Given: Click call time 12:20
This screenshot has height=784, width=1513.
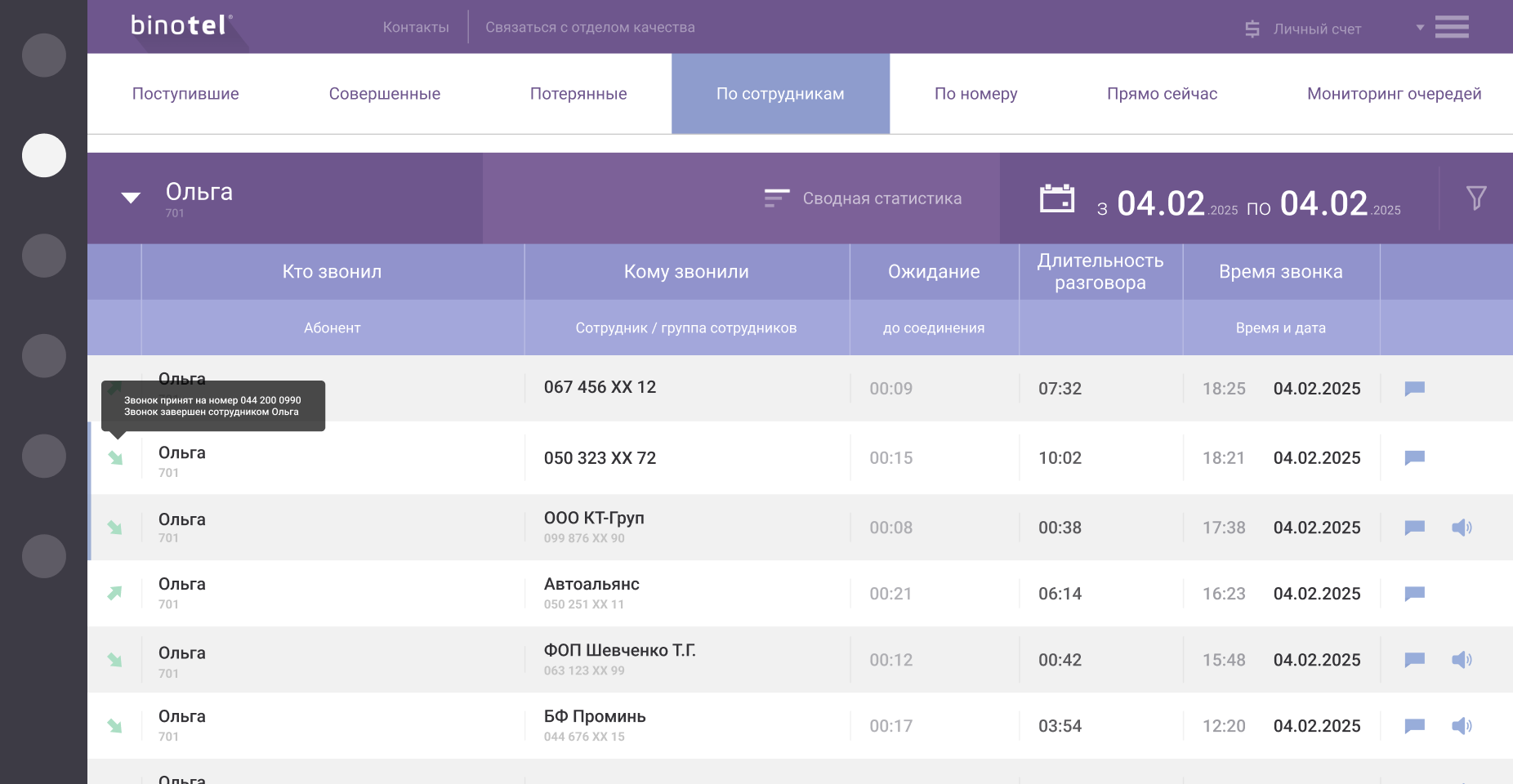Looking at the screenshot, I should [x=1224, y=726].
